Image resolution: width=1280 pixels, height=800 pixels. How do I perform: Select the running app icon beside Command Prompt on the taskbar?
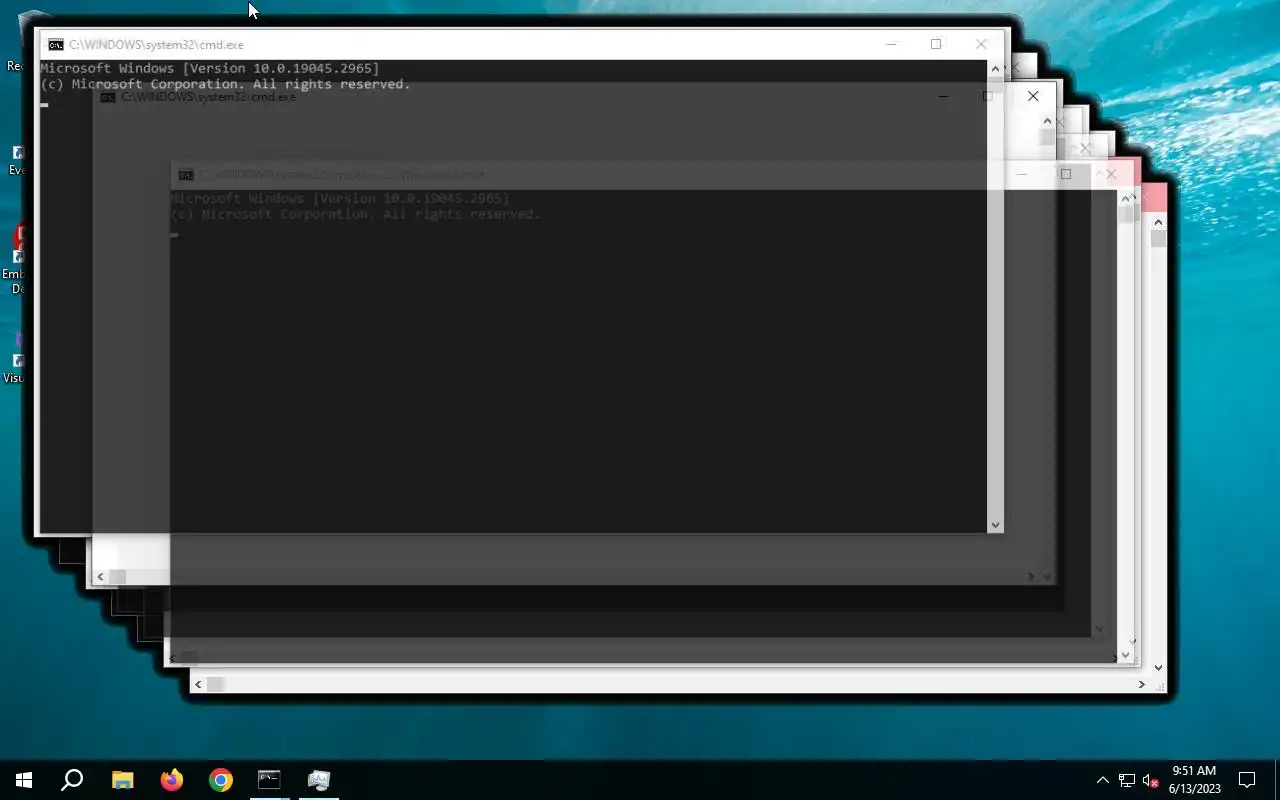tap(319, 780)
